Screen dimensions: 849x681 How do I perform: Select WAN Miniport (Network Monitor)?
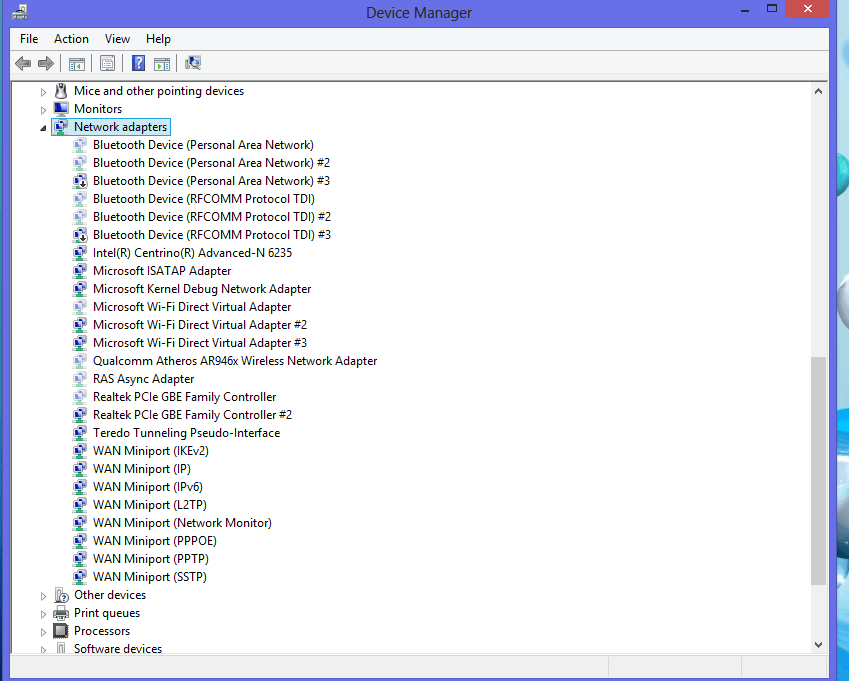[x=182, y=523]
